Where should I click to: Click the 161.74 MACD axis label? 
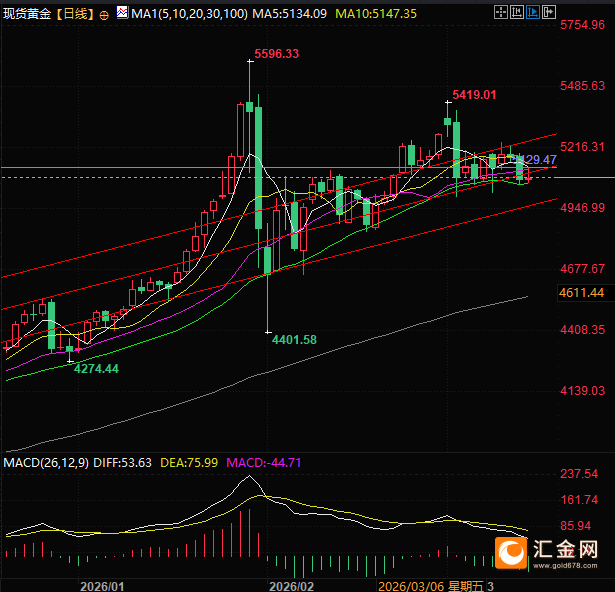pos(579,500)
